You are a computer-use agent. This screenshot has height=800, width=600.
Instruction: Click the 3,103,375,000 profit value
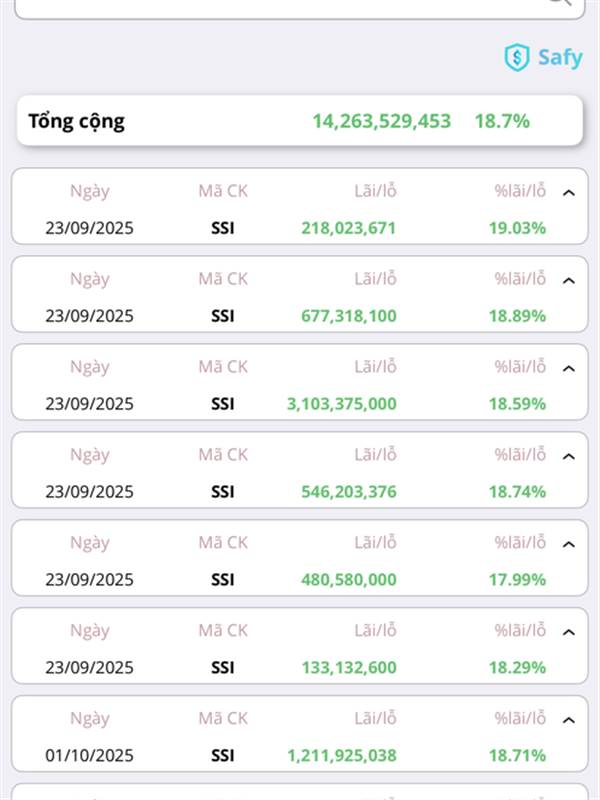[x=341, y=404]
